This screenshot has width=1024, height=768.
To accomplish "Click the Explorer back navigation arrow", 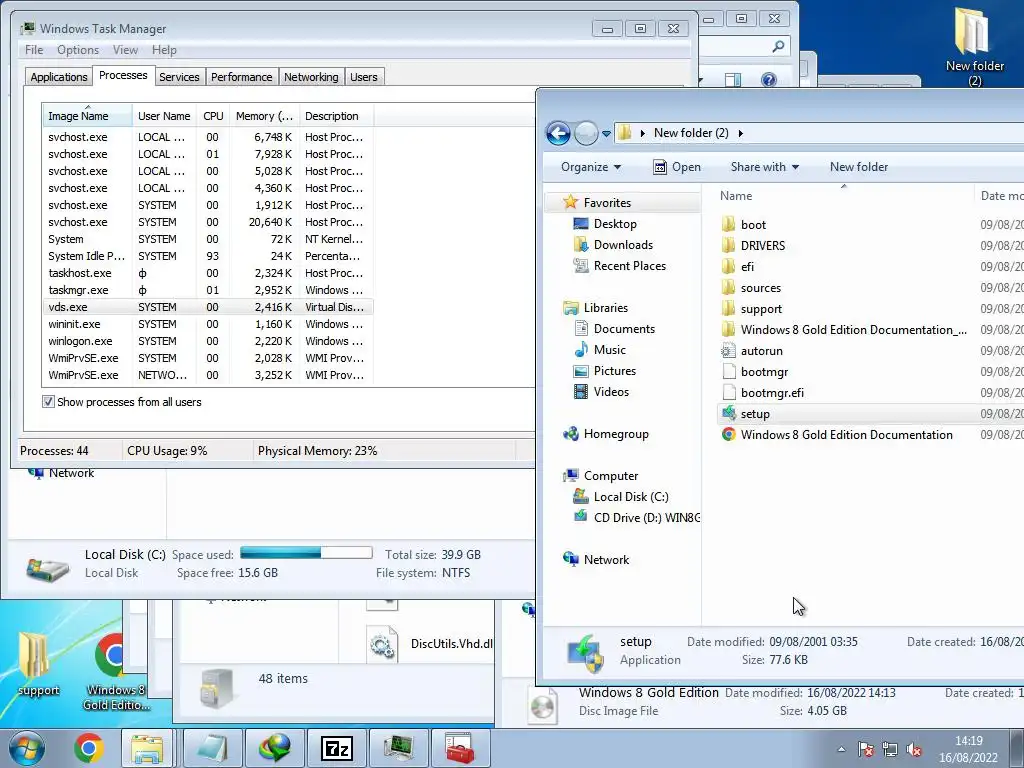I will [x=558, y=133].
